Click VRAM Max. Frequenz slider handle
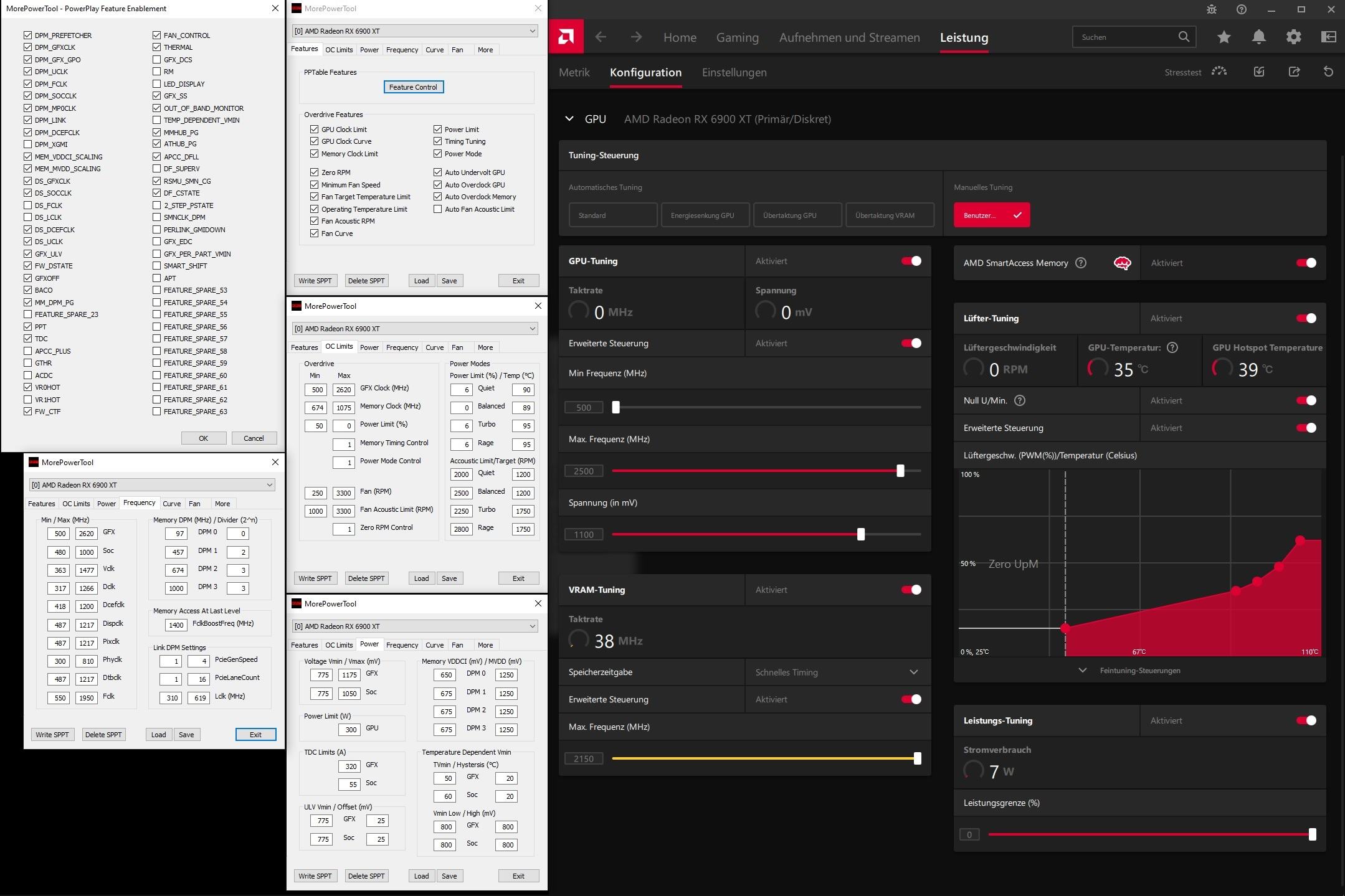The height and width of the screenshot is (896, 1345). [x=918, y=758]
